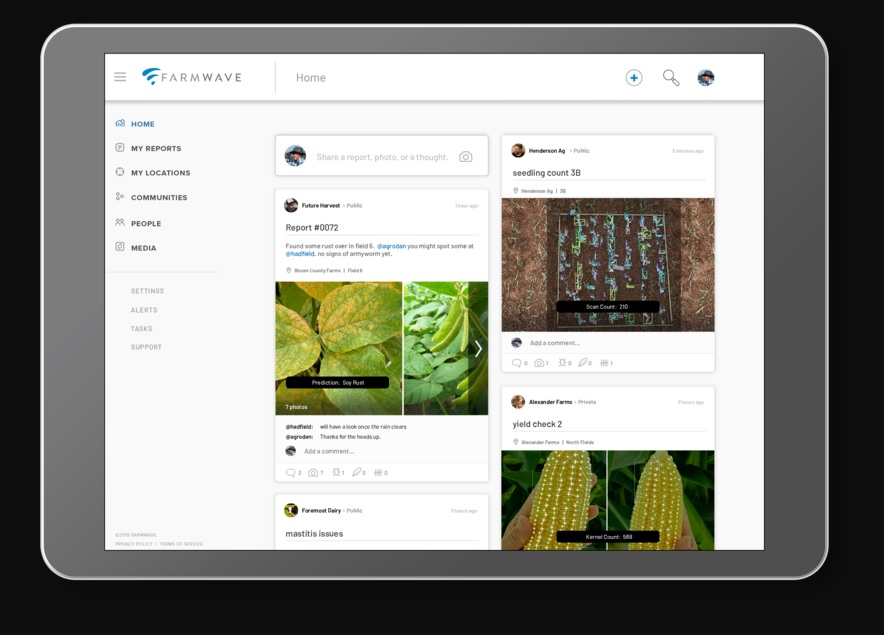Click the blue plus add icon

point(633,78)
